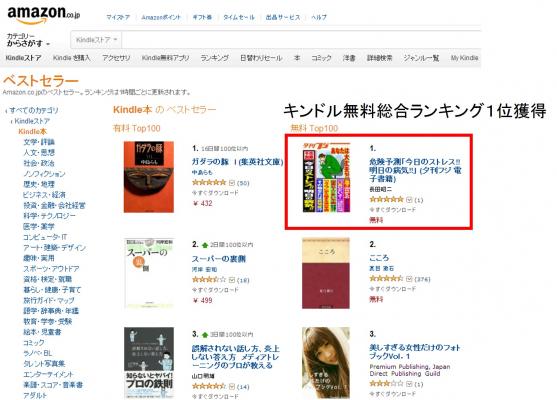Image resolution: width=557 pixels, height=400 pixels.
Task: Click the green up-arrow rank icon for スーパーの裏側
Action: pos(205,245)
